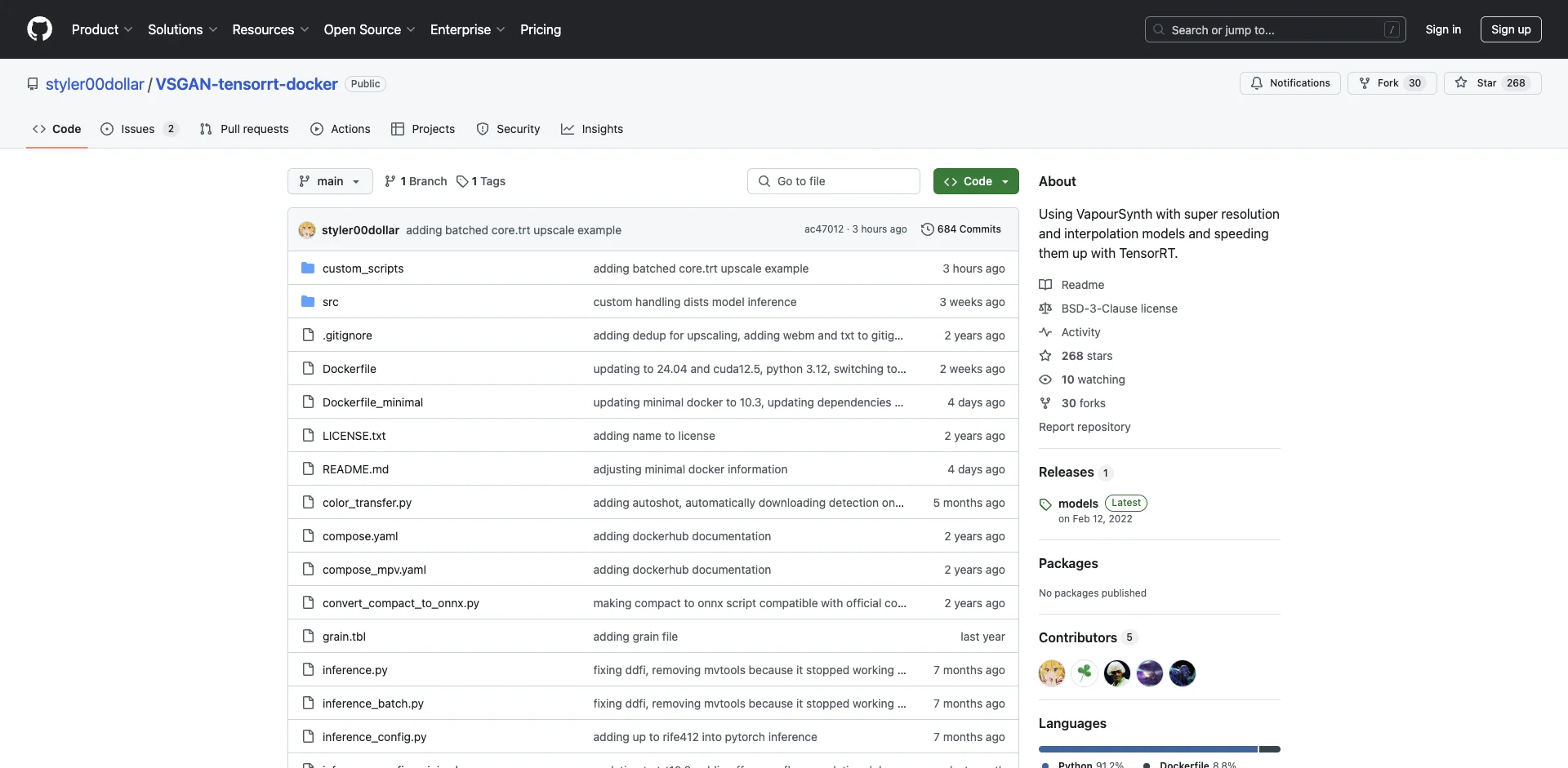Open the Solutions dropdown menu
The width and height of the screenshot is (1568, 768).
pos(183,29)
